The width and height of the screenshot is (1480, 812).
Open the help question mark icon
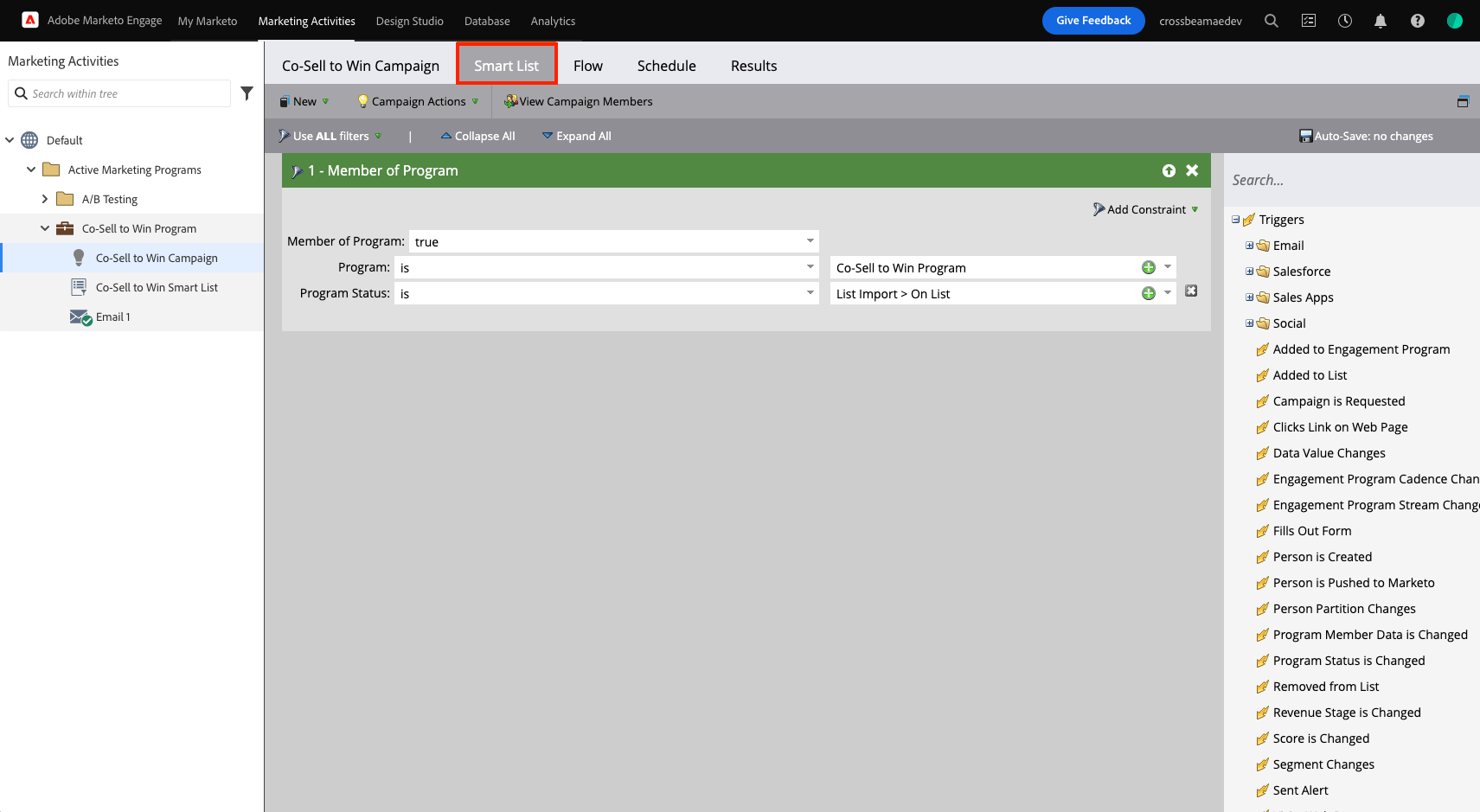point(1417,21)
